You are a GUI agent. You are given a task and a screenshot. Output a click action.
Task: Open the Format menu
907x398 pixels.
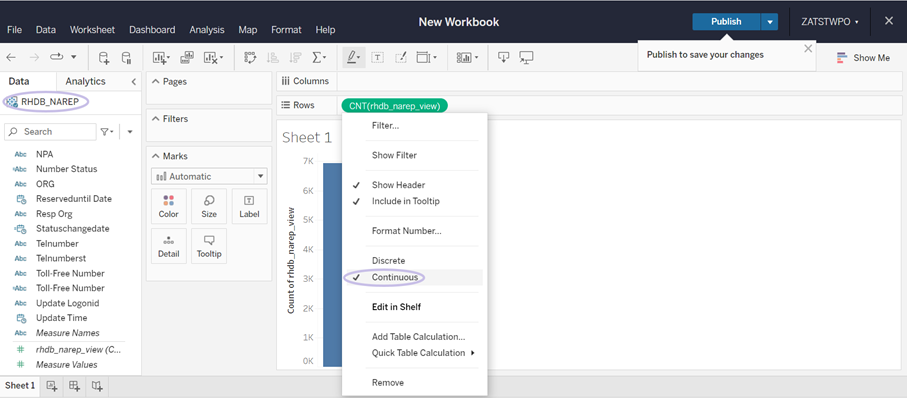tap(286, 30)
